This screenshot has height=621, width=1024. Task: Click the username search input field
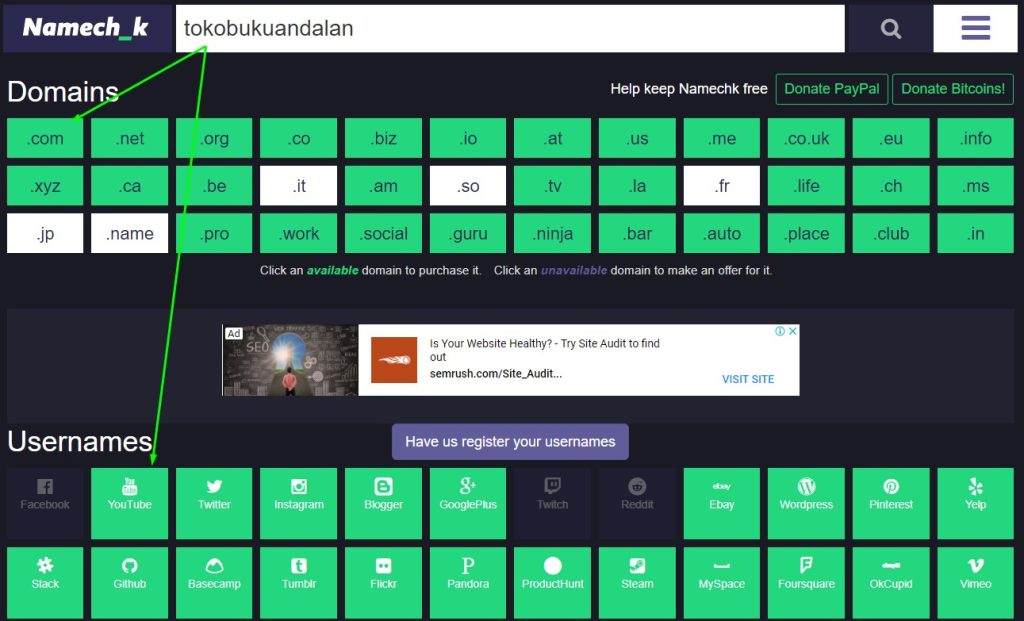pos(510,29)
